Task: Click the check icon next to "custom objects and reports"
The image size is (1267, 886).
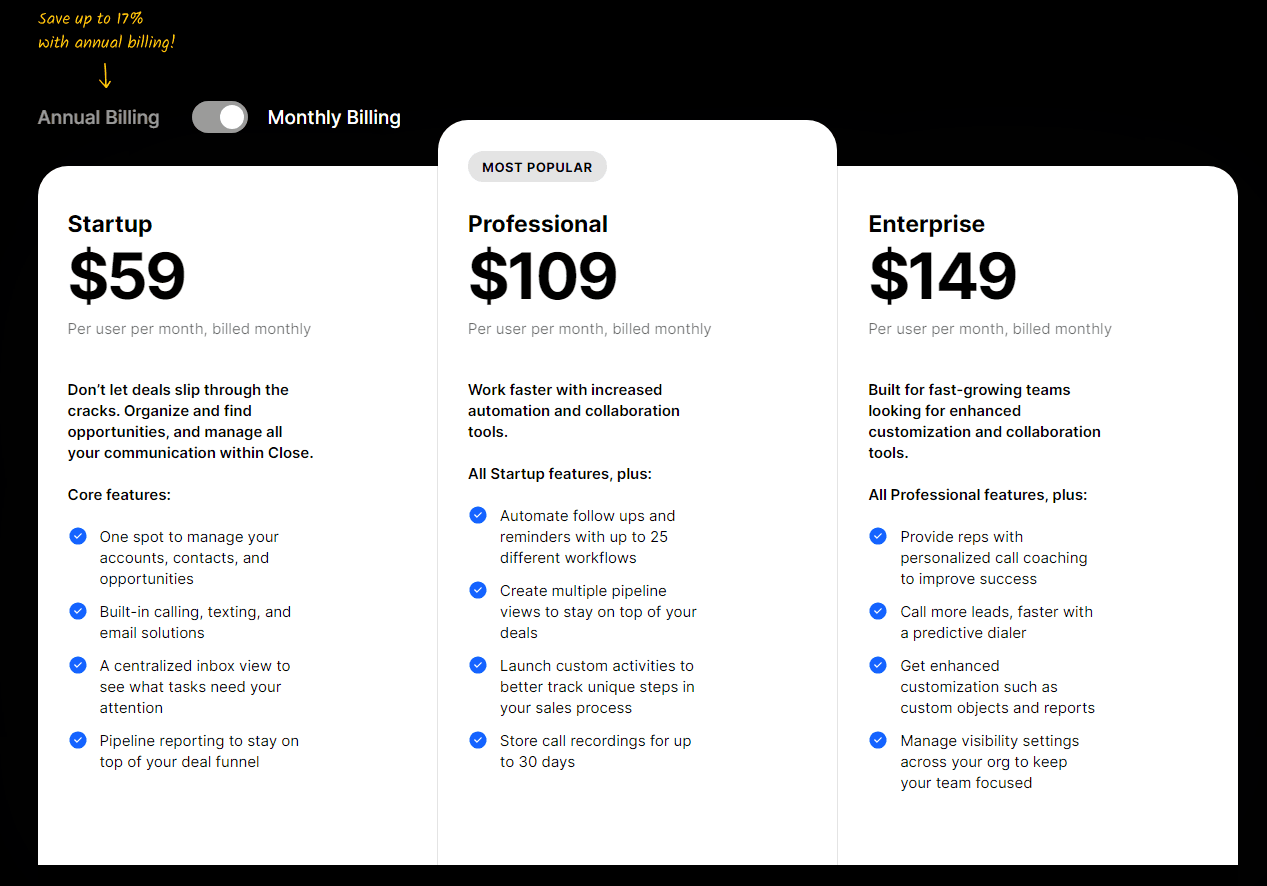Action: [878, 664]
